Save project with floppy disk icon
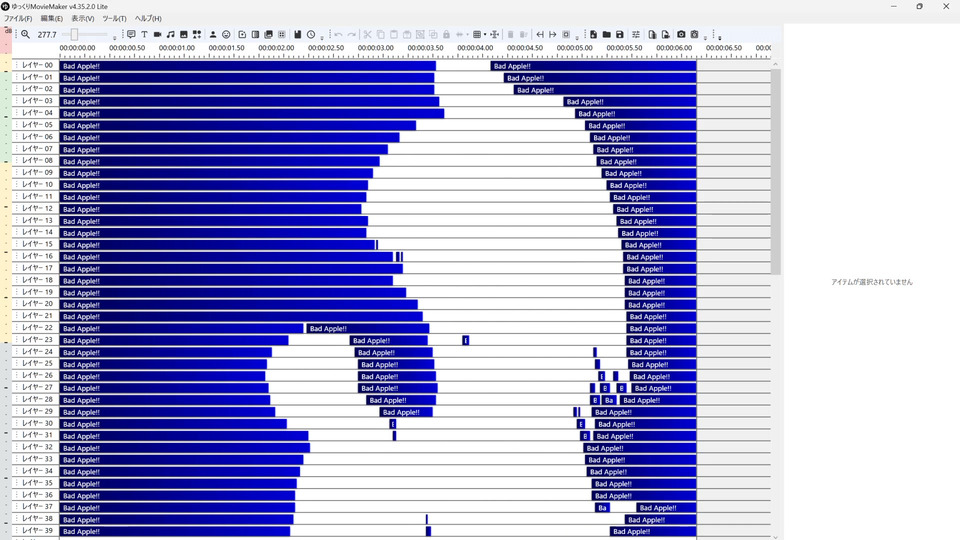 620,34
